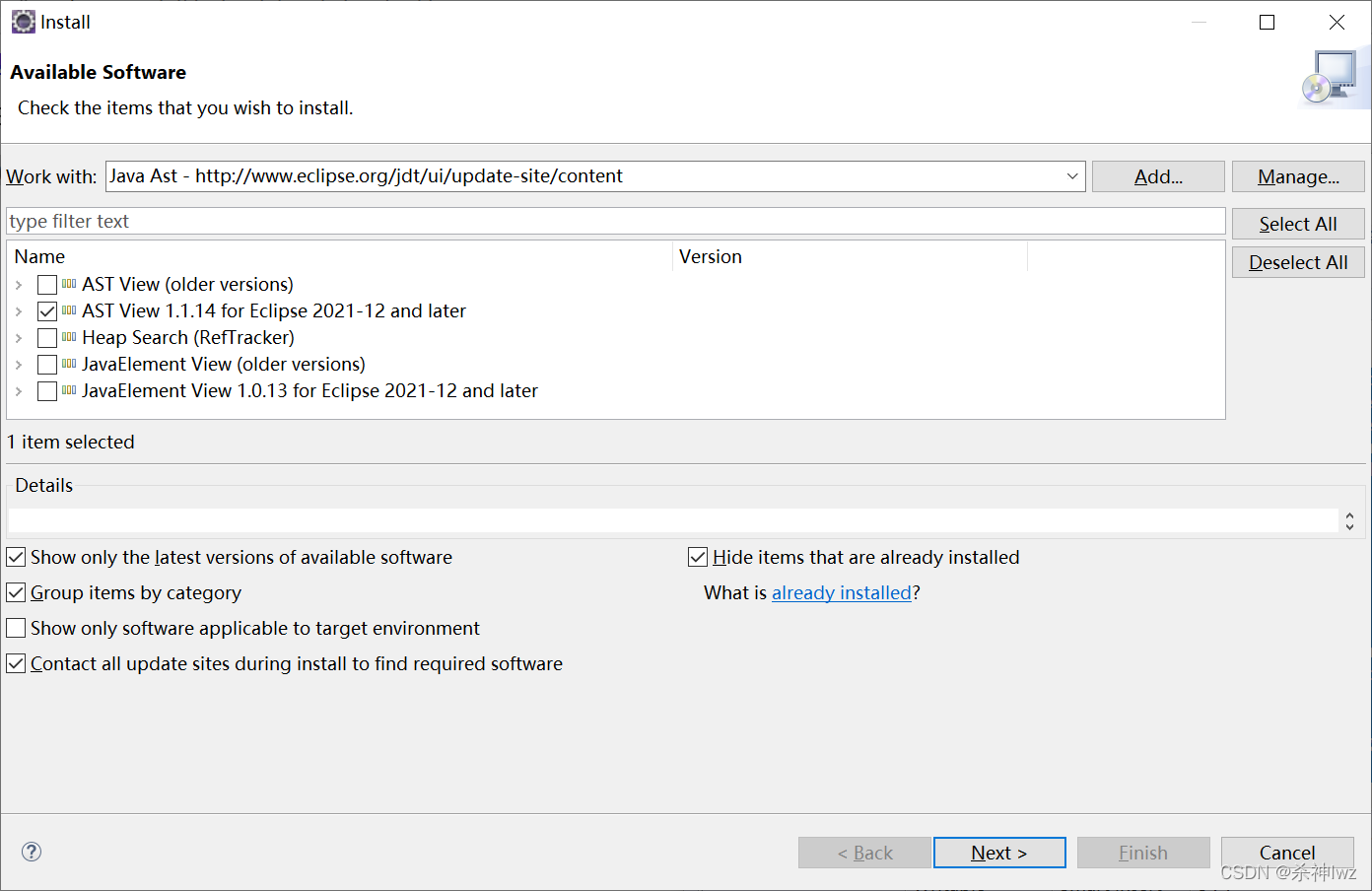Image resolution: width=1372 pixels, height=891 pixels.
Task: Deselect the AST View 1.1.14 checkbox
Action: 46,310
